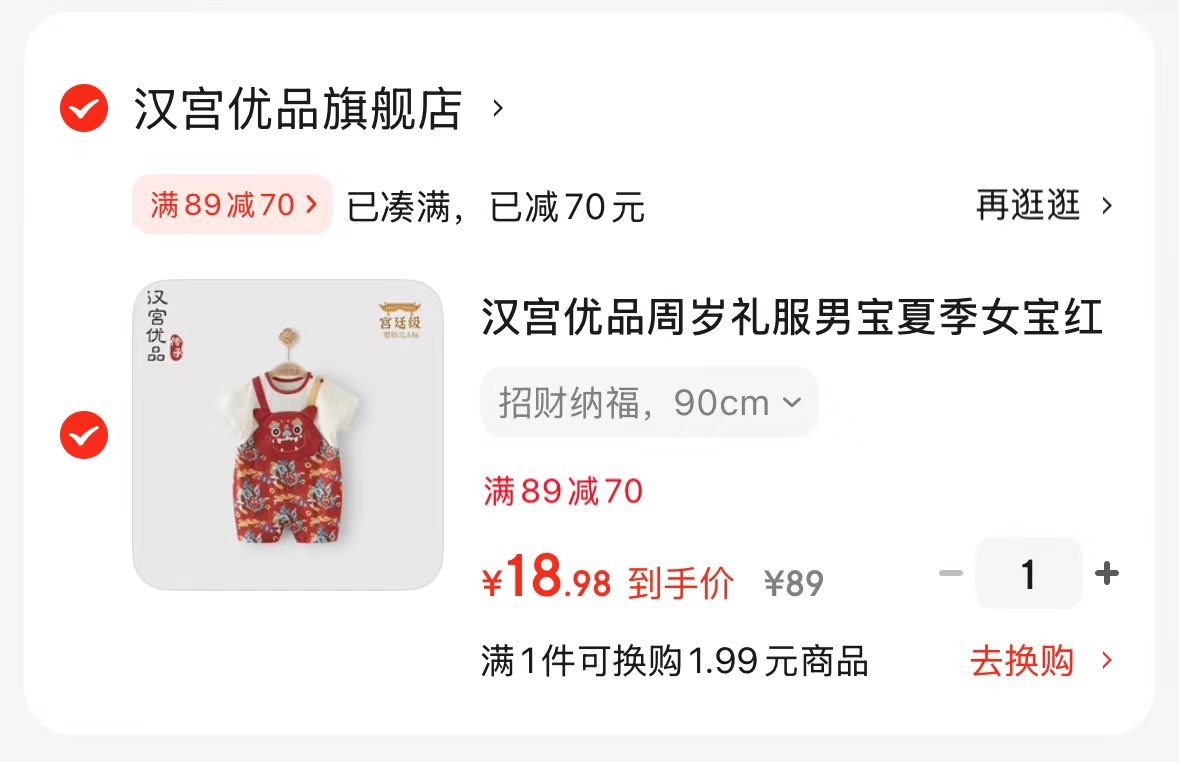The image size is (1179, 762).
Task: Tap 去换购 to redeem add-on
Action: 1022,661
